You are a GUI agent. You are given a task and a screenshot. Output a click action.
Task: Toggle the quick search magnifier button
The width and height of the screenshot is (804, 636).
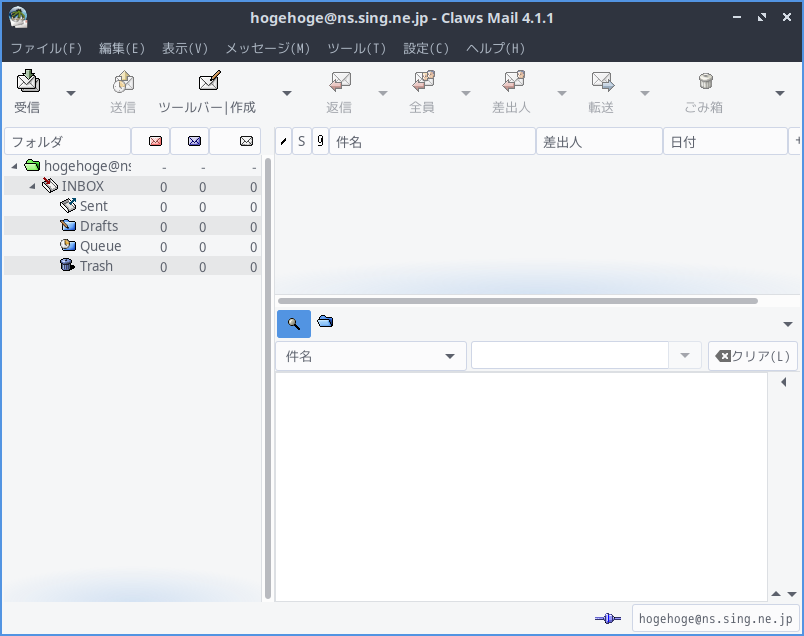(294, 324)
